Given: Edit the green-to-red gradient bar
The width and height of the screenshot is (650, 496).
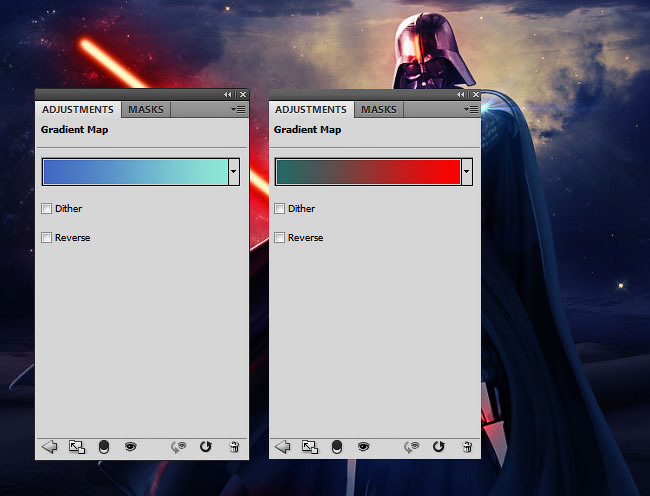Looking at the screenshot, I should [369, 172].
